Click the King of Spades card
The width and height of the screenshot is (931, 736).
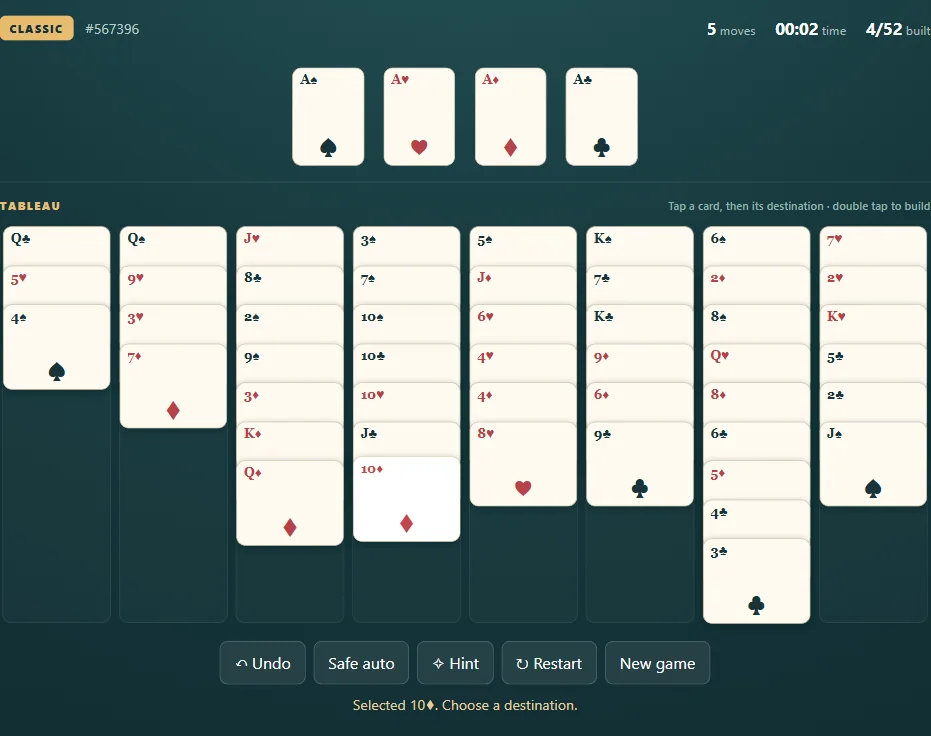click(x=640, y=246)
